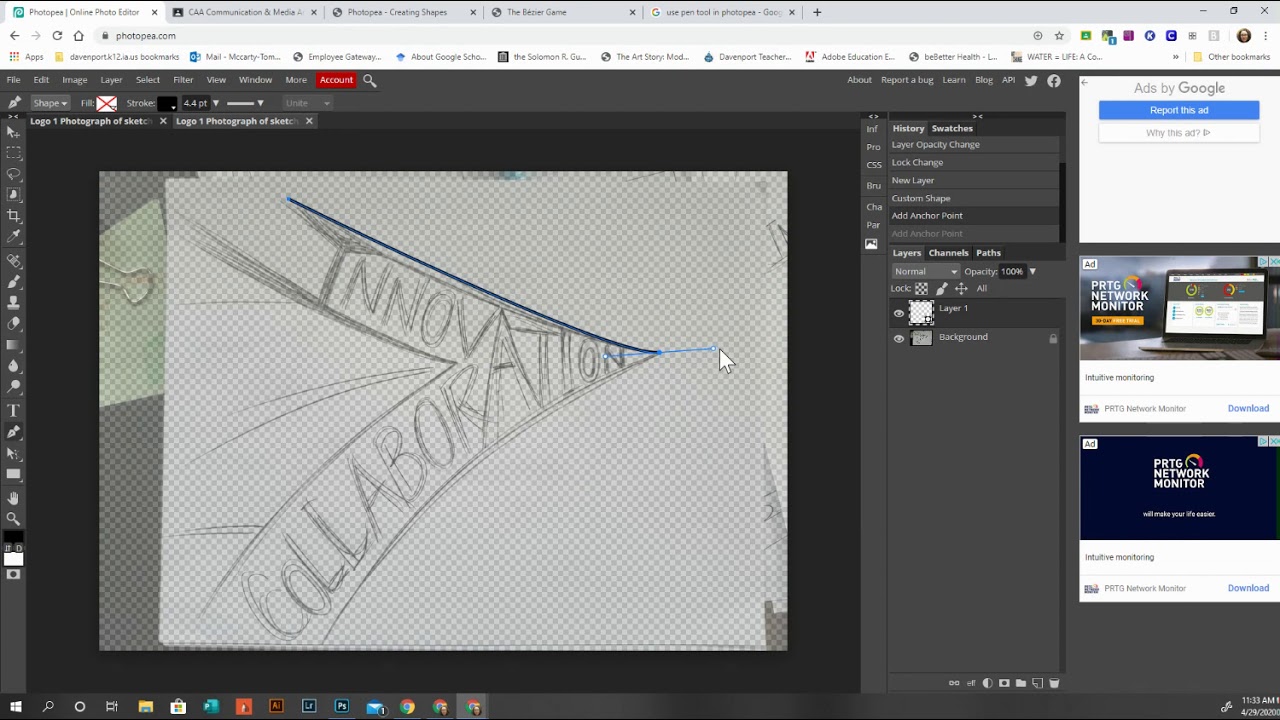1280x720 pixels.
Task: Select the Dodge tool
Action: [x=13, y=387]
